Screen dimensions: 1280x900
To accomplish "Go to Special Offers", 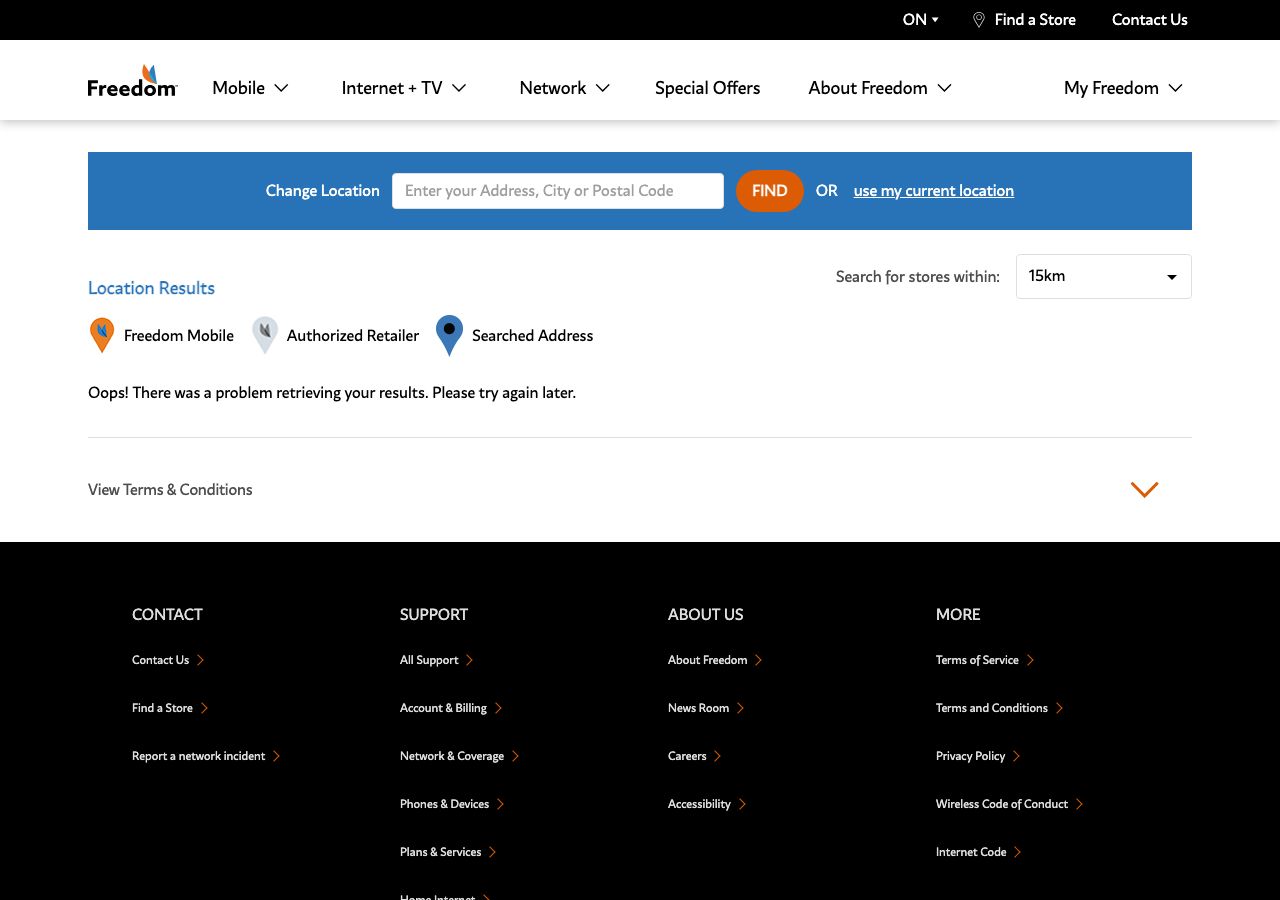I will (707, 88).
